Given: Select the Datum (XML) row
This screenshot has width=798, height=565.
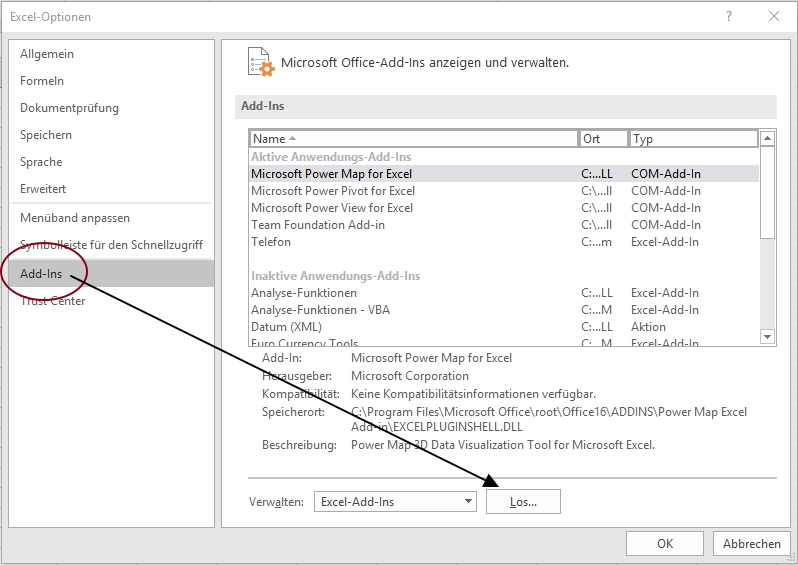Looking at the screenshot, I should pos(504,327).
